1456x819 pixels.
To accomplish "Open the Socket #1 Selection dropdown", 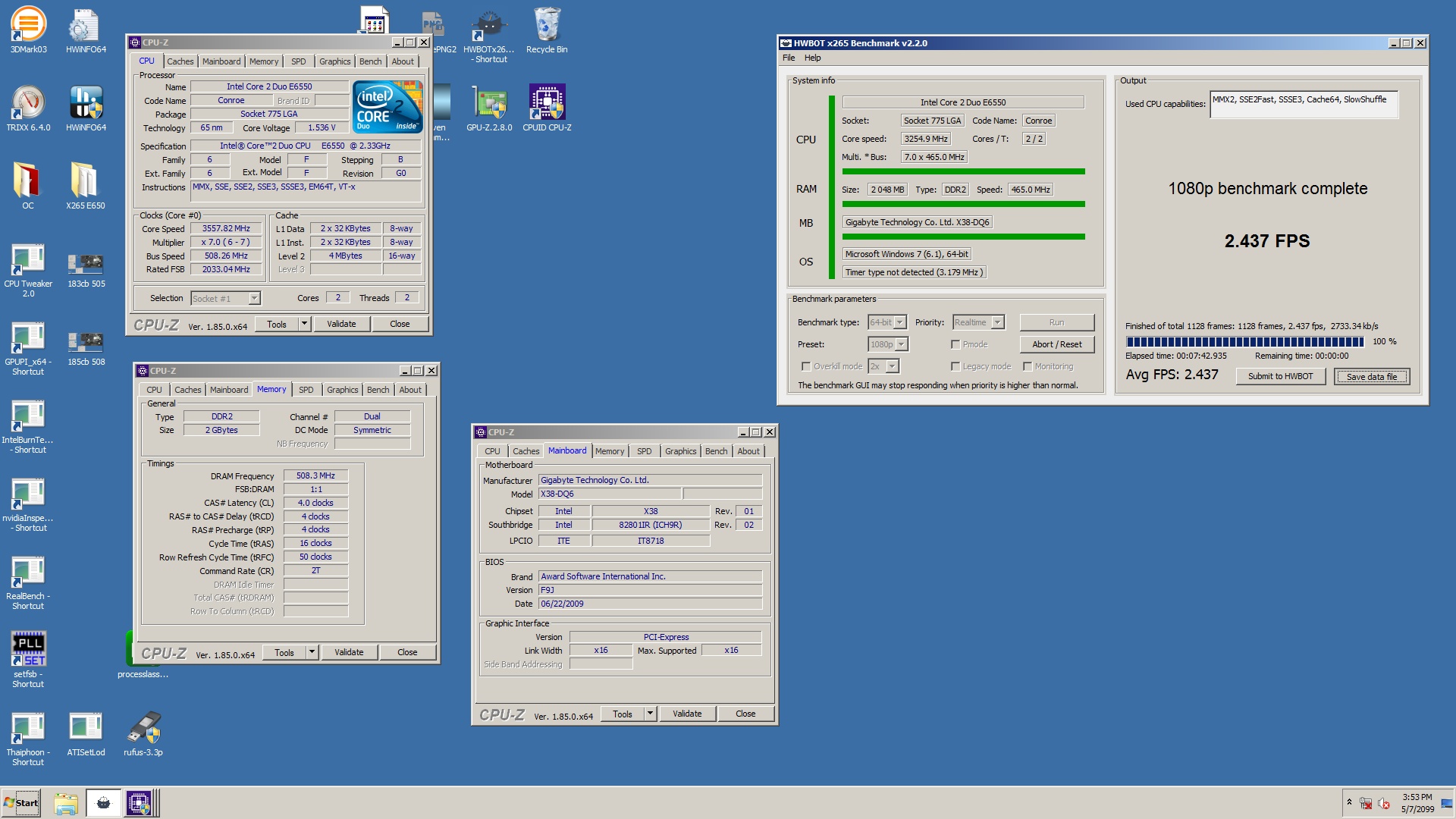I will tap(225, 299).
